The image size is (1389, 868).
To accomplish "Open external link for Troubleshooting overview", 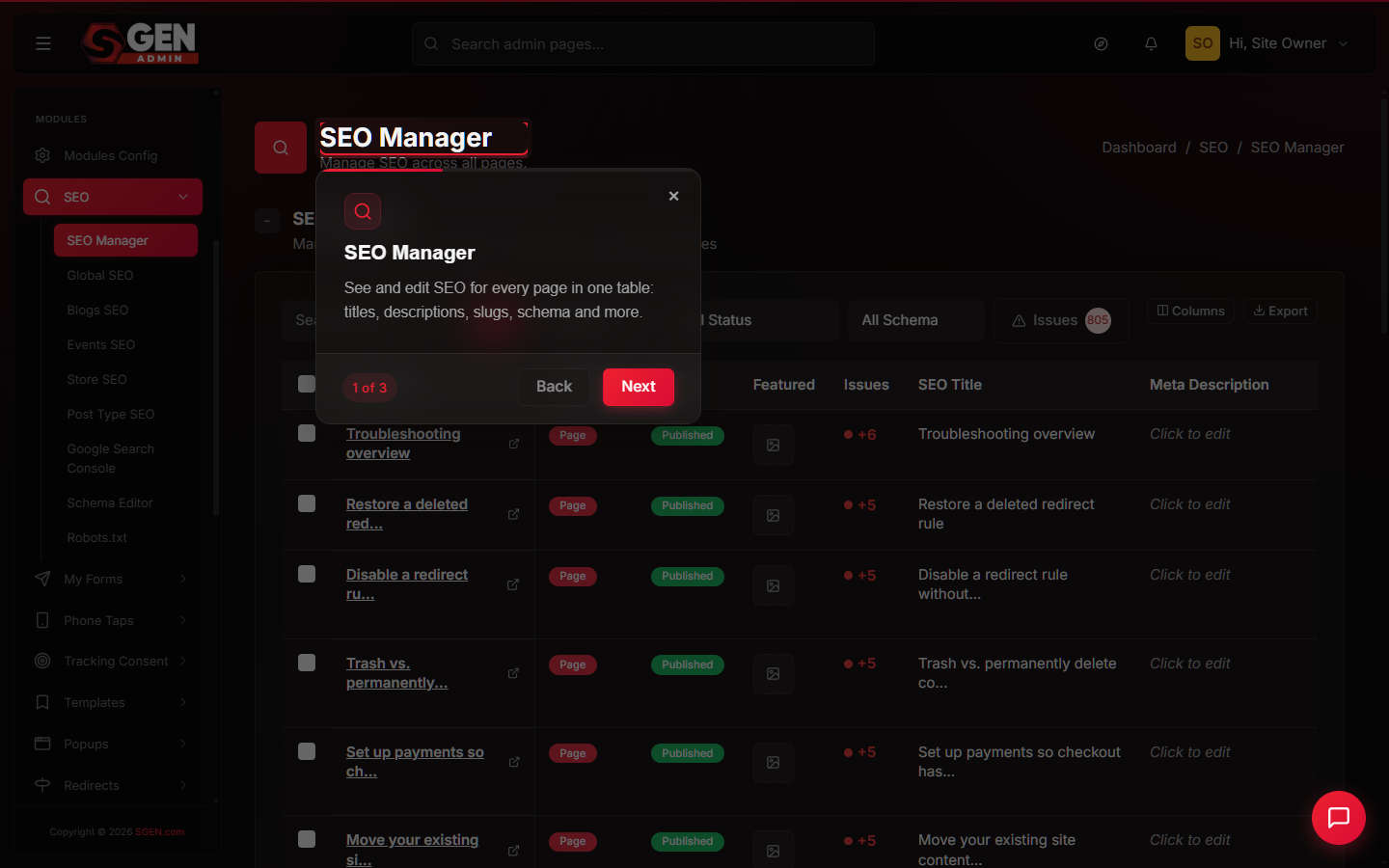I will point(514,444).
